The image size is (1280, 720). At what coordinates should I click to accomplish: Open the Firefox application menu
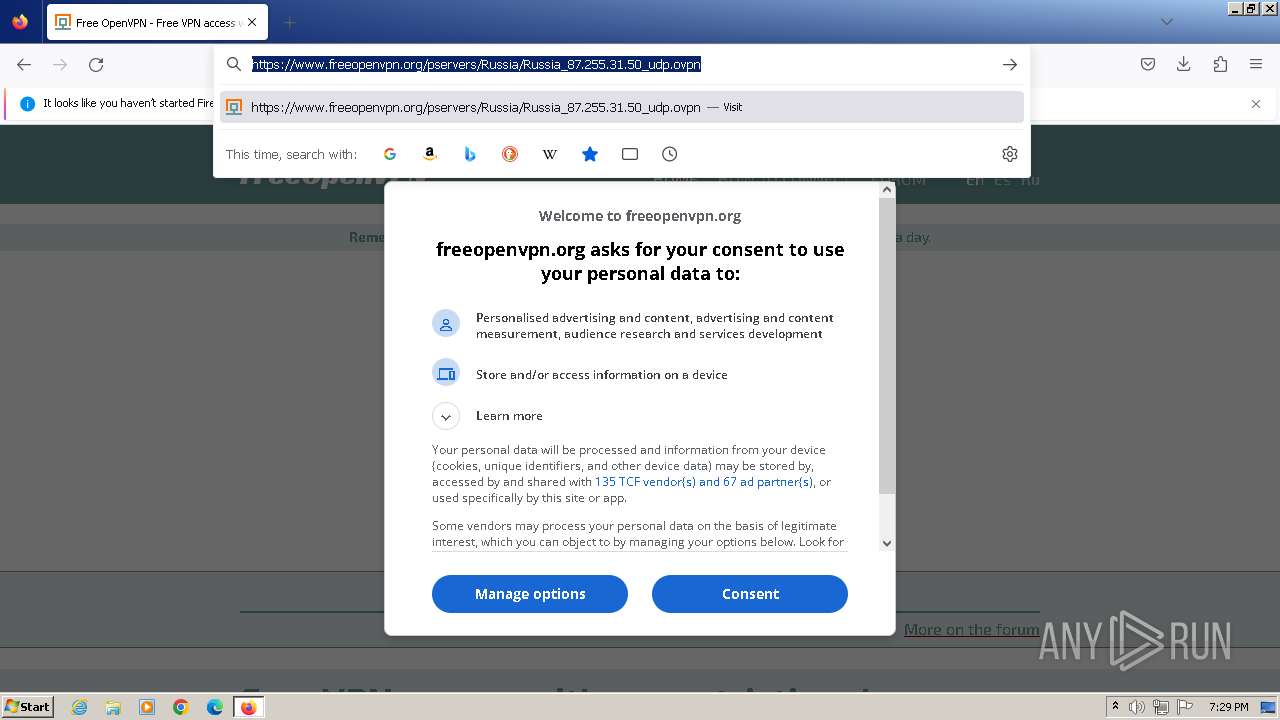[x=1256, y=64]
